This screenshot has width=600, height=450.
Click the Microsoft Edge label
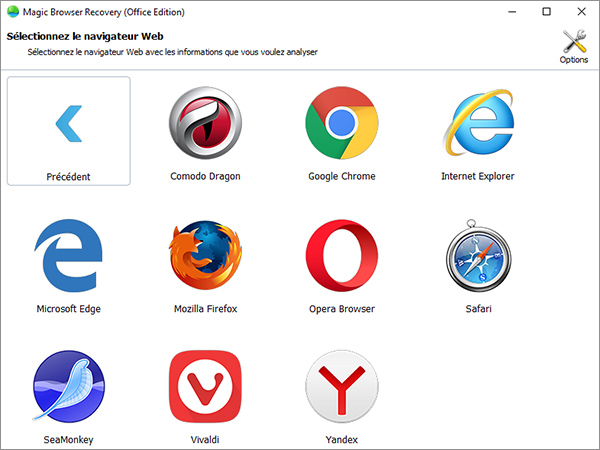click(x=68, y=309)
